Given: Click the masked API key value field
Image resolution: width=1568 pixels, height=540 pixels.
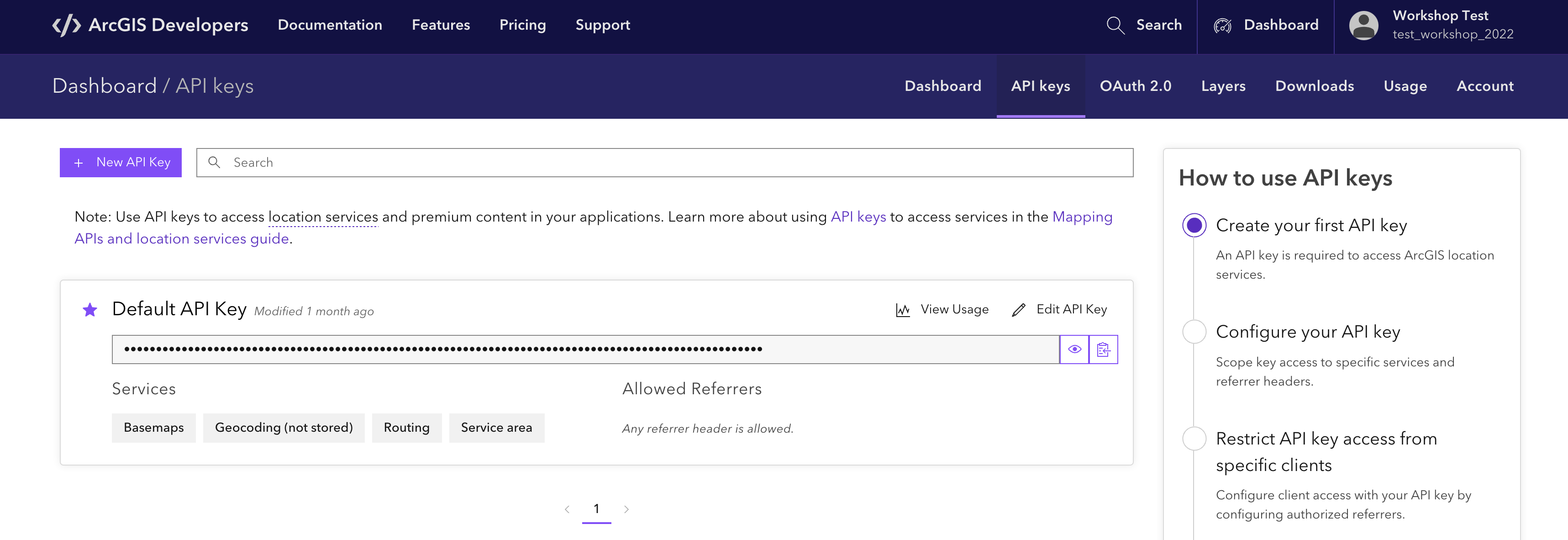Looking at the screenshot, I should 585,349.
